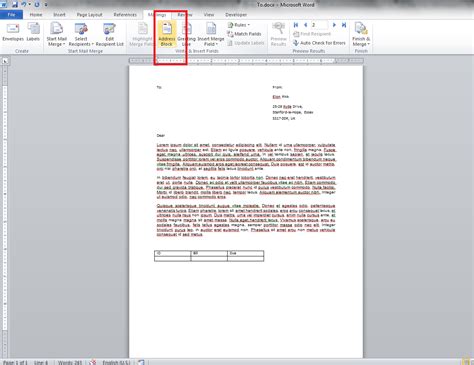
Task: Open Edit Recipient List
Action: tap(109, 35)
